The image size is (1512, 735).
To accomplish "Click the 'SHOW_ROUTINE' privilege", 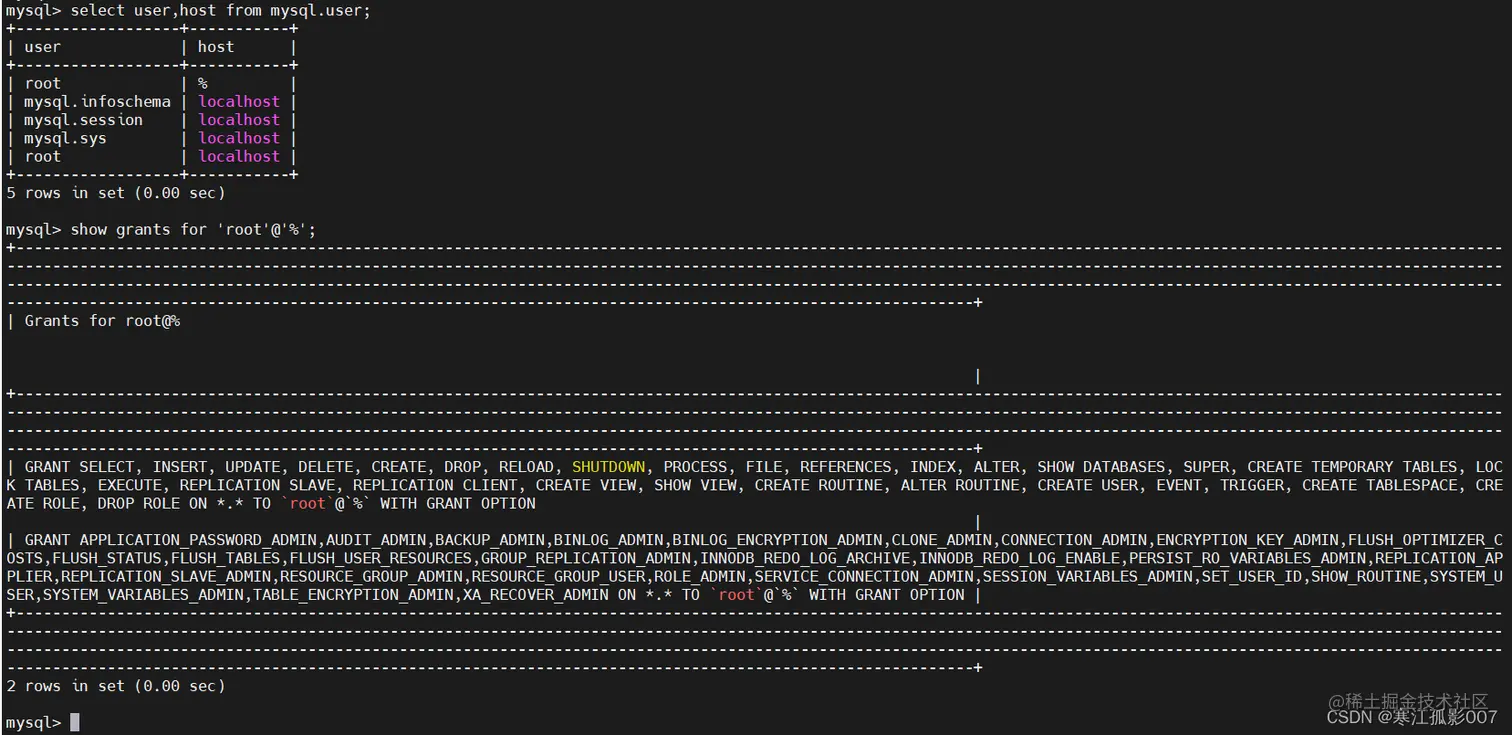I will tap(1366, 577).
